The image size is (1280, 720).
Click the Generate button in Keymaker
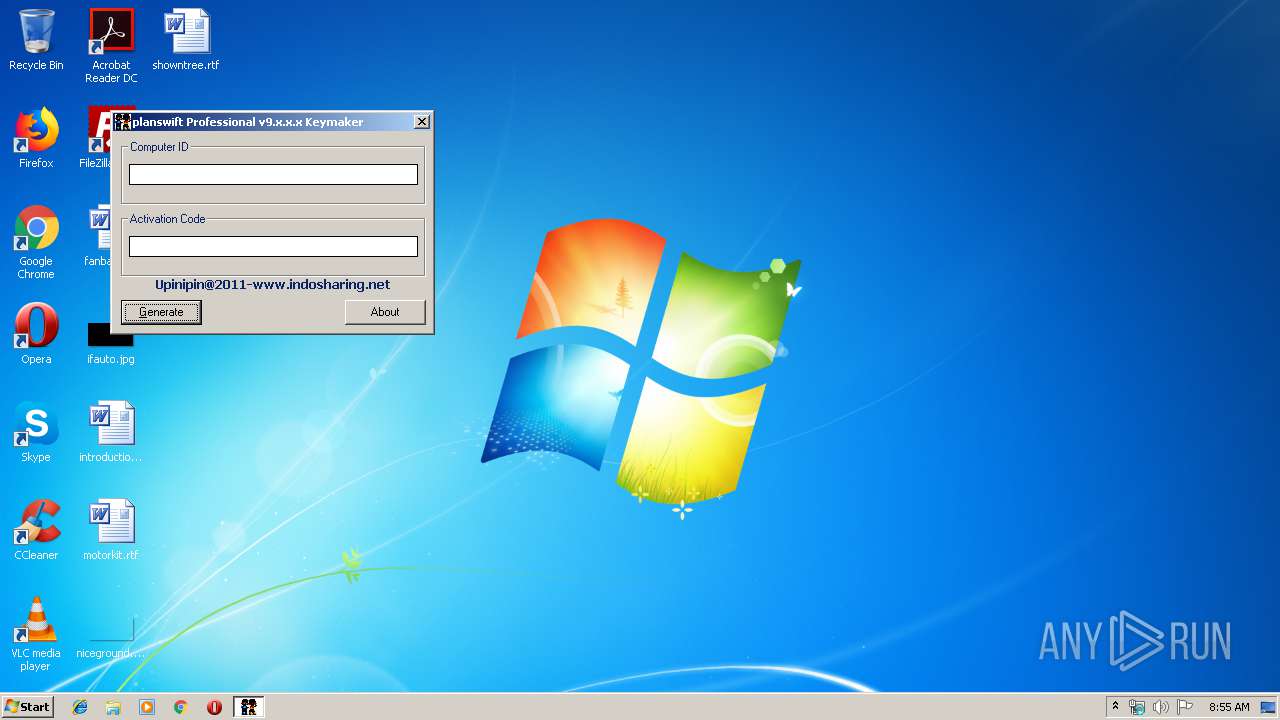pos(161,312)
